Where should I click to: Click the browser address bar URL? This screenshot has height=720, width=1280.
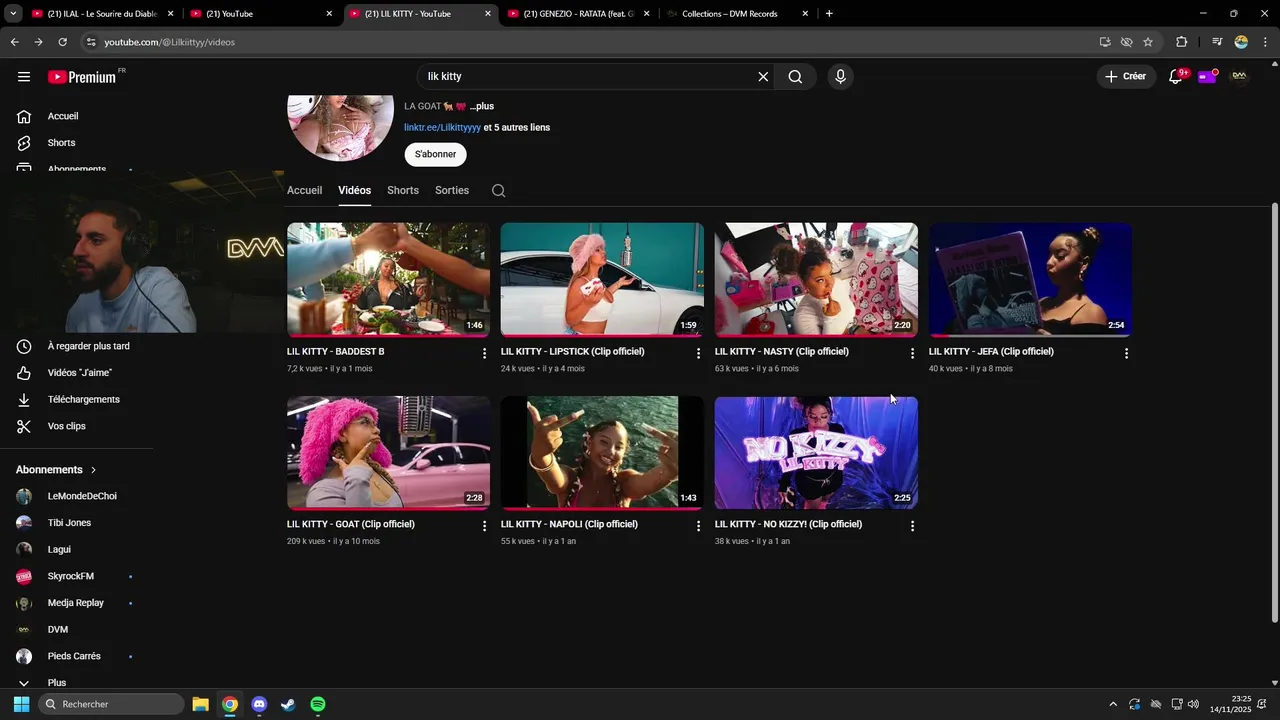170,42
